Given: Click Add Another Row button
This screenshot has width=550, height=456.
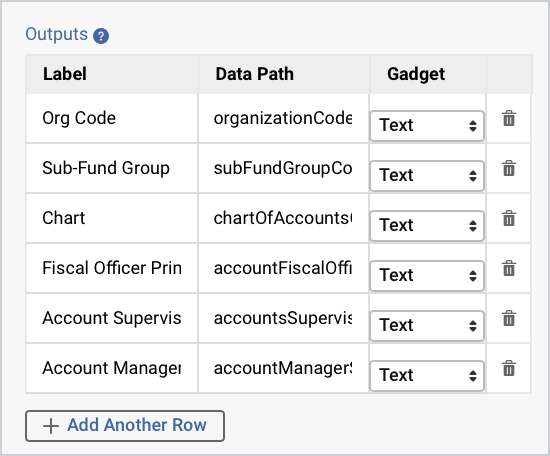Looking at the screenshot, I should (x=125, y=425).
